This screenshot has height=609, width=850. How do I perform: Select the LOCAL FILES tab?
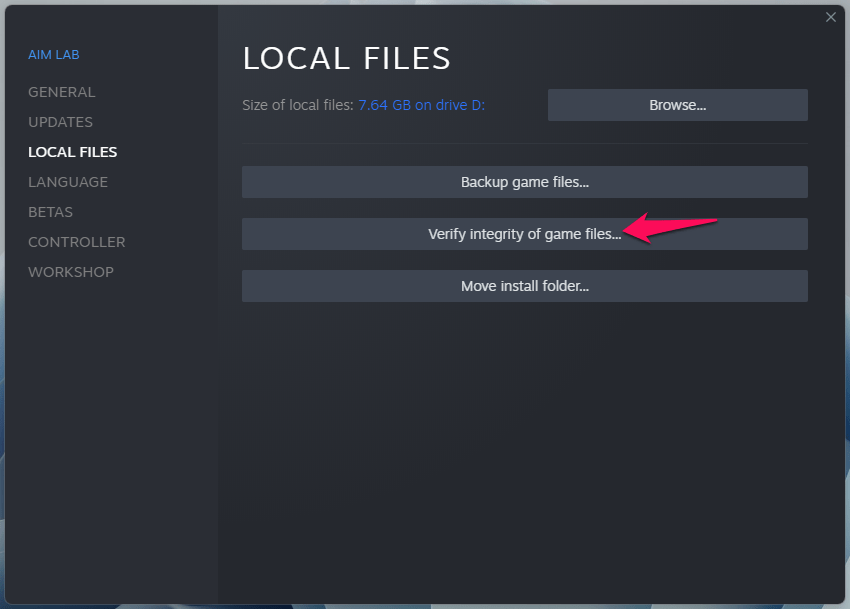pos(72,152)
